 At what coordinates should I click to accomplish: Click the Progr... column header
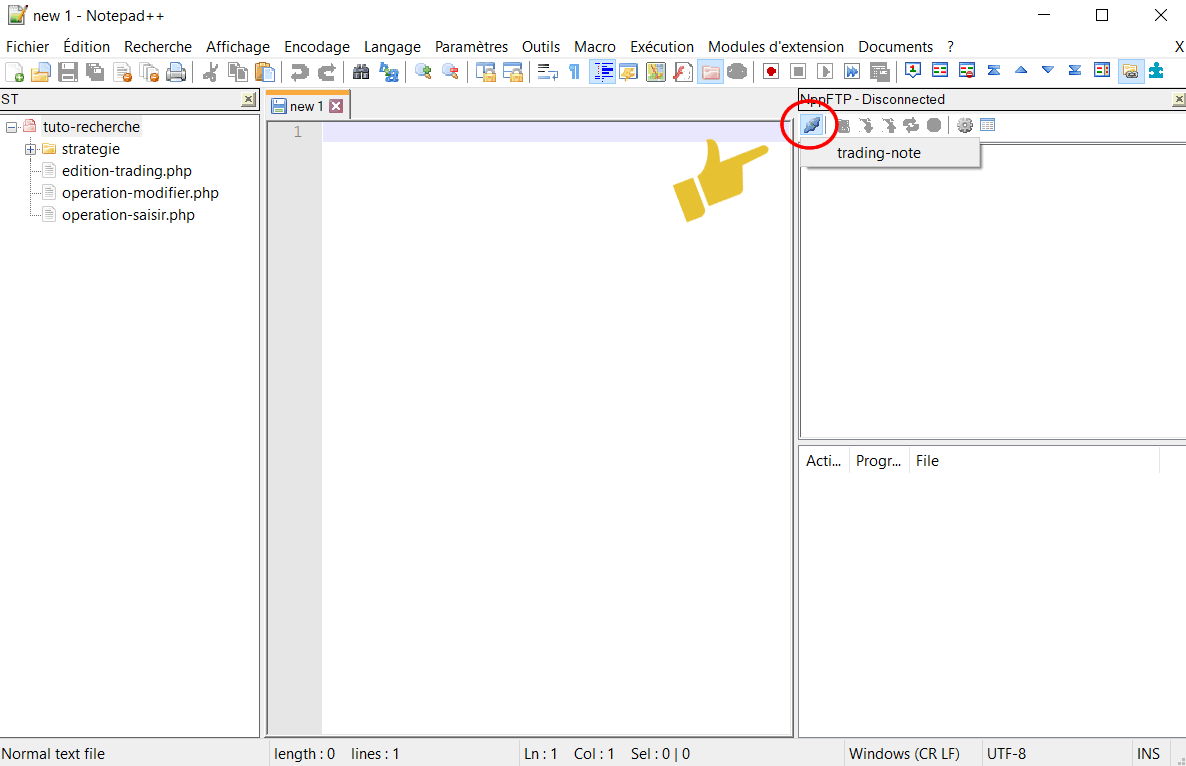coord(878,461)
